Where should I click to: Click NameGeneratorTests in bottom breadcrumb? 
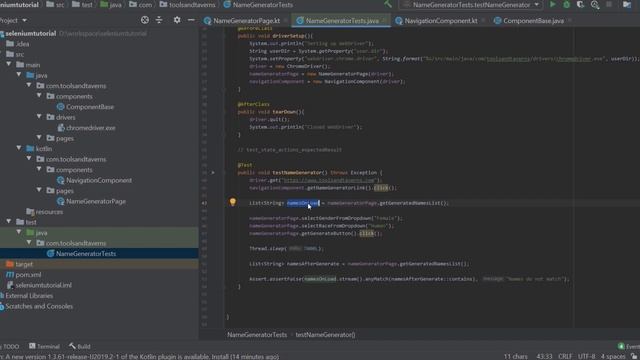point(257,335)
